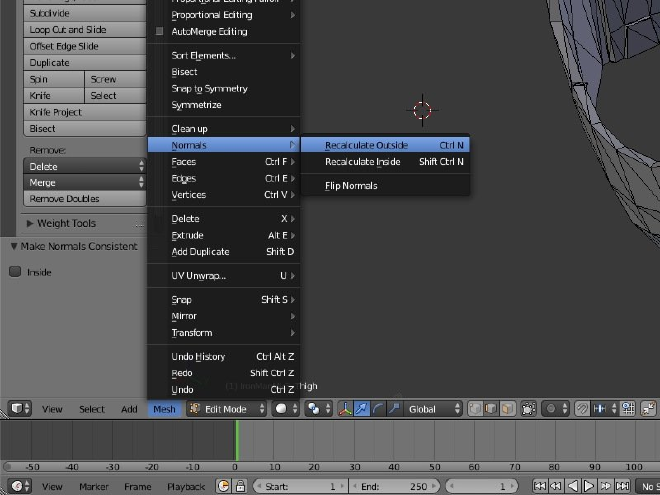Open the timeline editor type selector
This screenshot has width=660, height=495.
click(19, 486)
